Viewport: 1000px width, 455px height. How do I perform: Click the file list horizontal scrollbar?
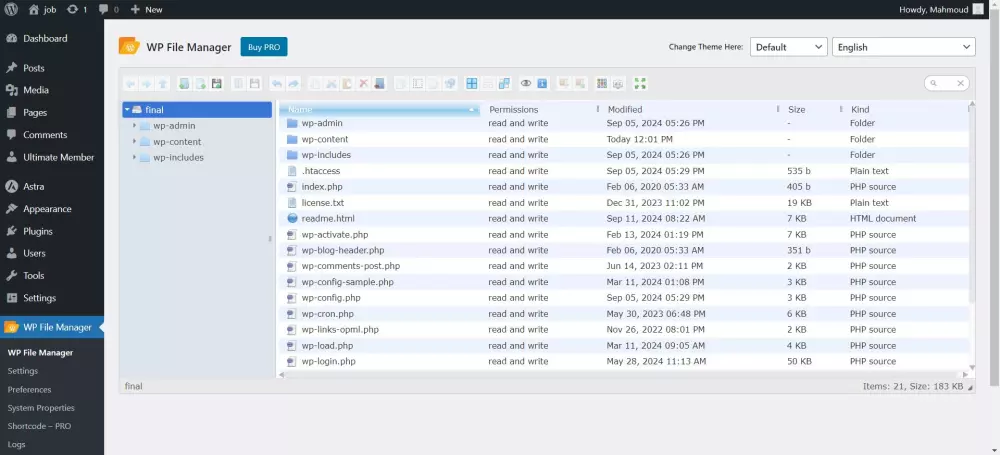click(x=623, y=375)
